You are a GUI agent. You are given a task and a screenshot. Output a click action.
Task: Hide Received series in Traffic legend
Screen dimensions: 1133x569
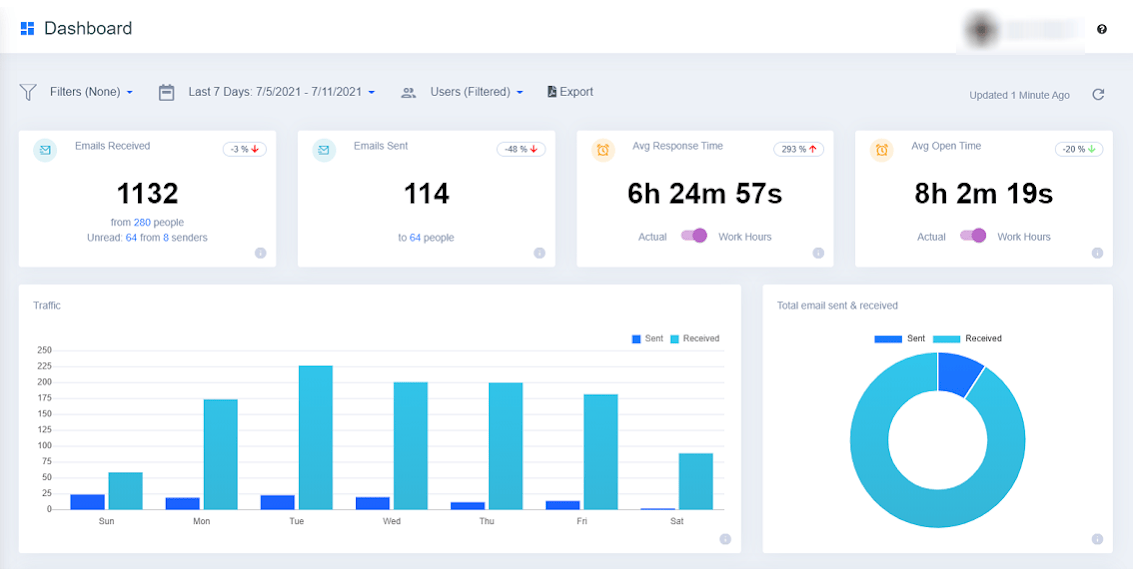coord(694,339)
